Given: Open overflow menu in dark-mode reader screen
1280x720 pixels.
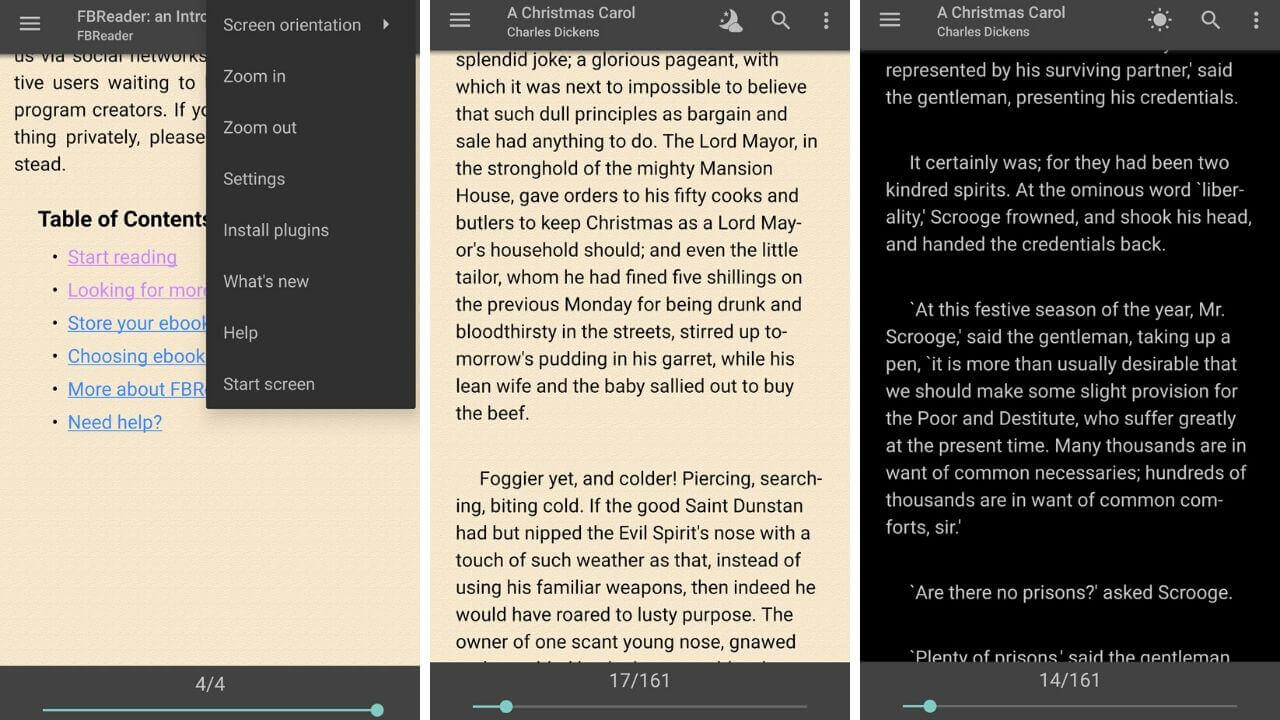Looking at the screenshot, I should 1256,20.
